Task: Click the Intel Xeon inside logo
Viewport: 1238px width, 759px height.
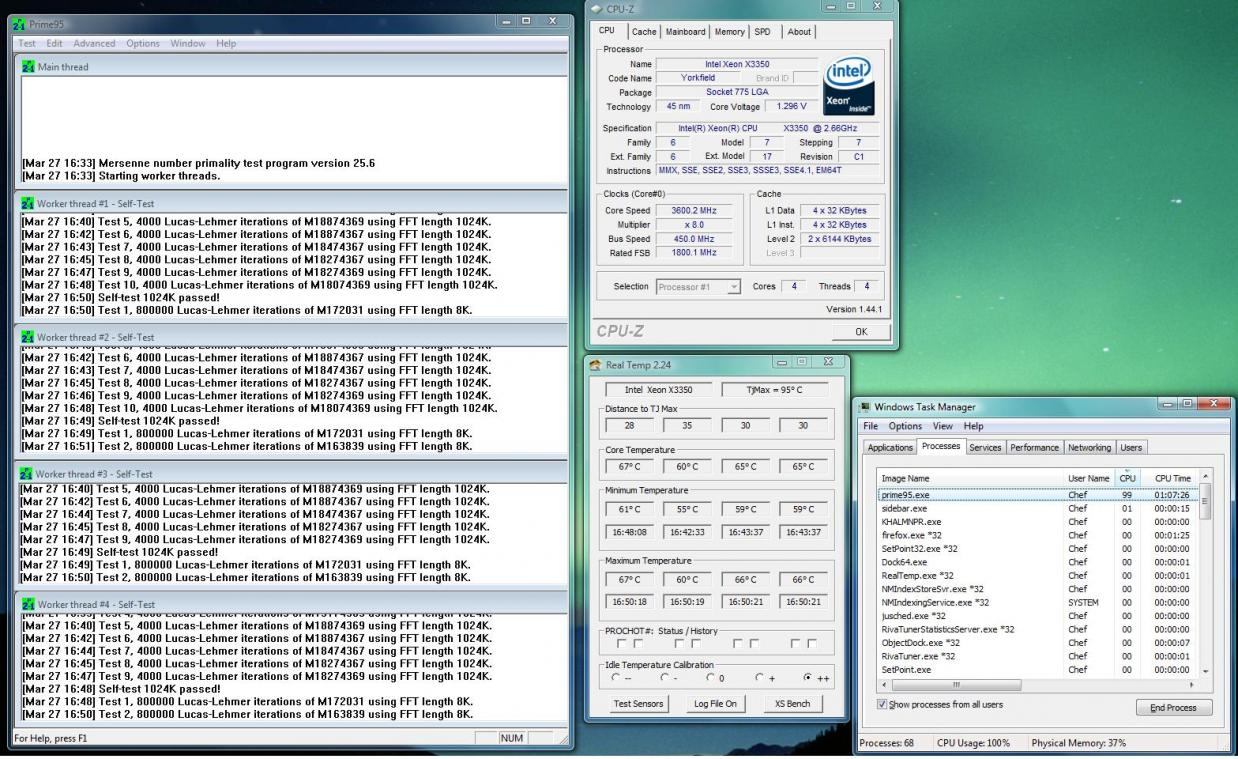Action: pos(850,85)
